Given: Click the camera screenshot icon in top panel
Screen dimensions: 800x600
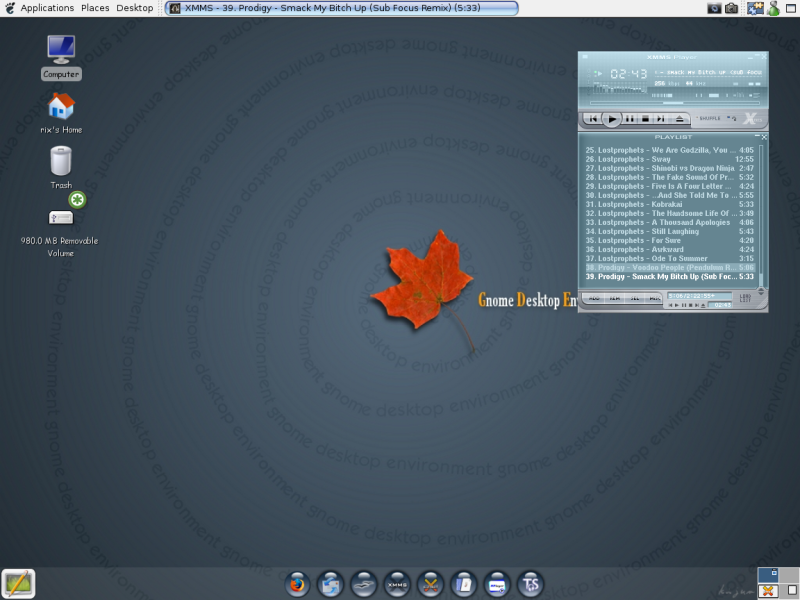Looking at the screenshot, I should [731, 8].
